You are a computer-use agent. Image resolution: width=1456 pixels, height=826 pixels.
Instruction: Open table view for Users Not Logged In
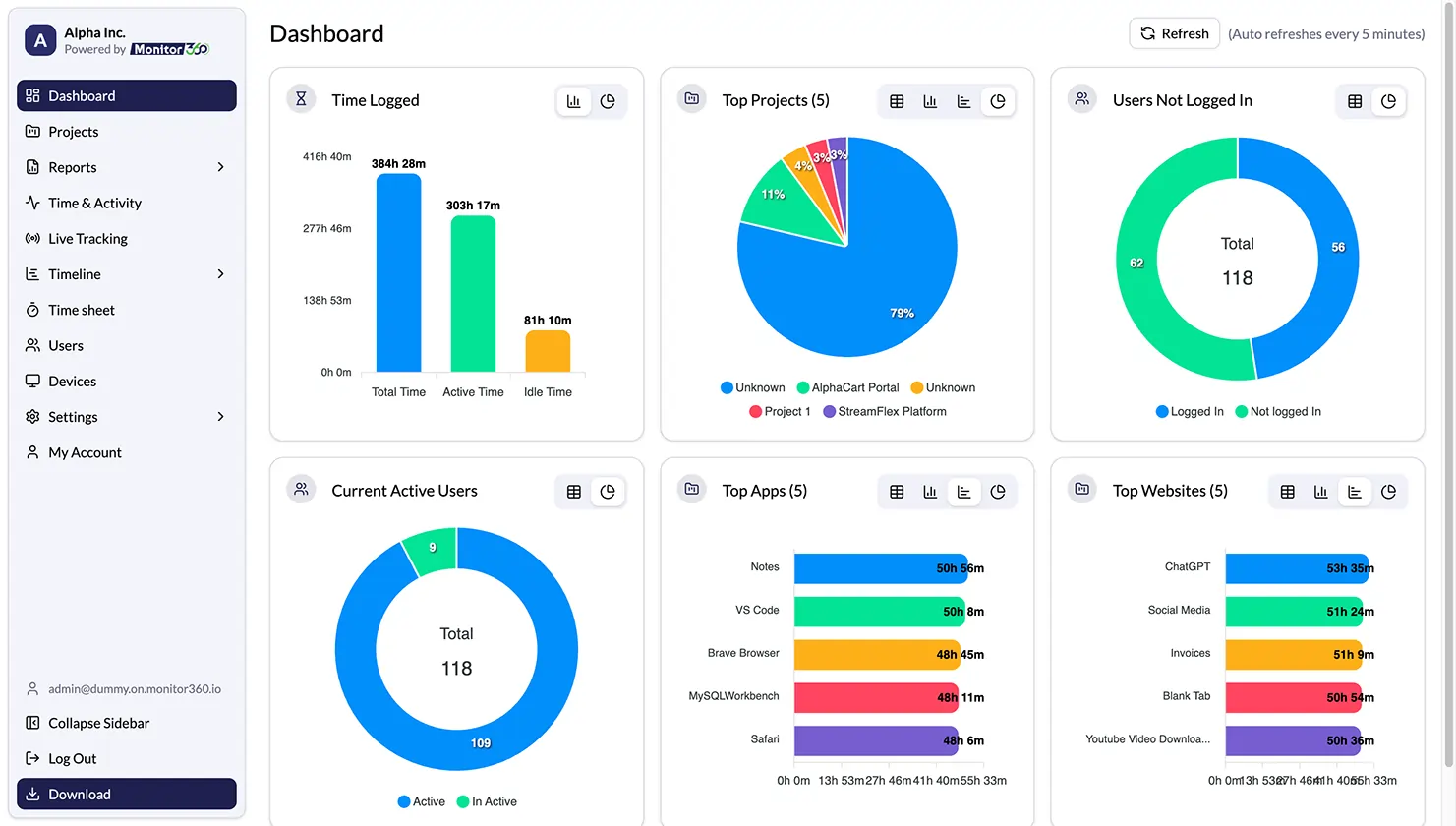pos(1355,100)
